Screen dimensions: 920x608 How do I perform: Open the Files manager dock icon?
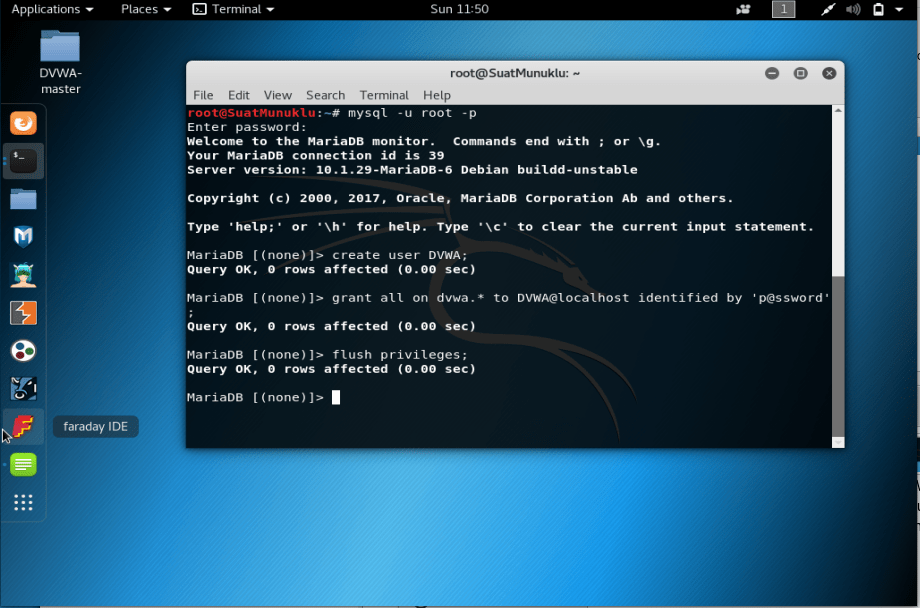pyautogui.click(x=23, y=199)
